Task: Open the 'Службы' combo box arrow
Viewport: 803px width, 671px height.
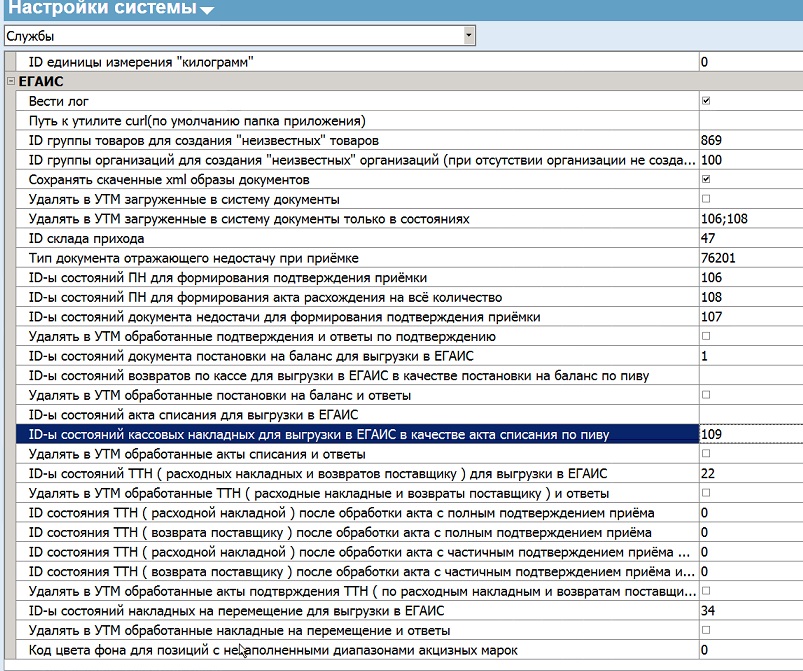Action: pos(468,35)
